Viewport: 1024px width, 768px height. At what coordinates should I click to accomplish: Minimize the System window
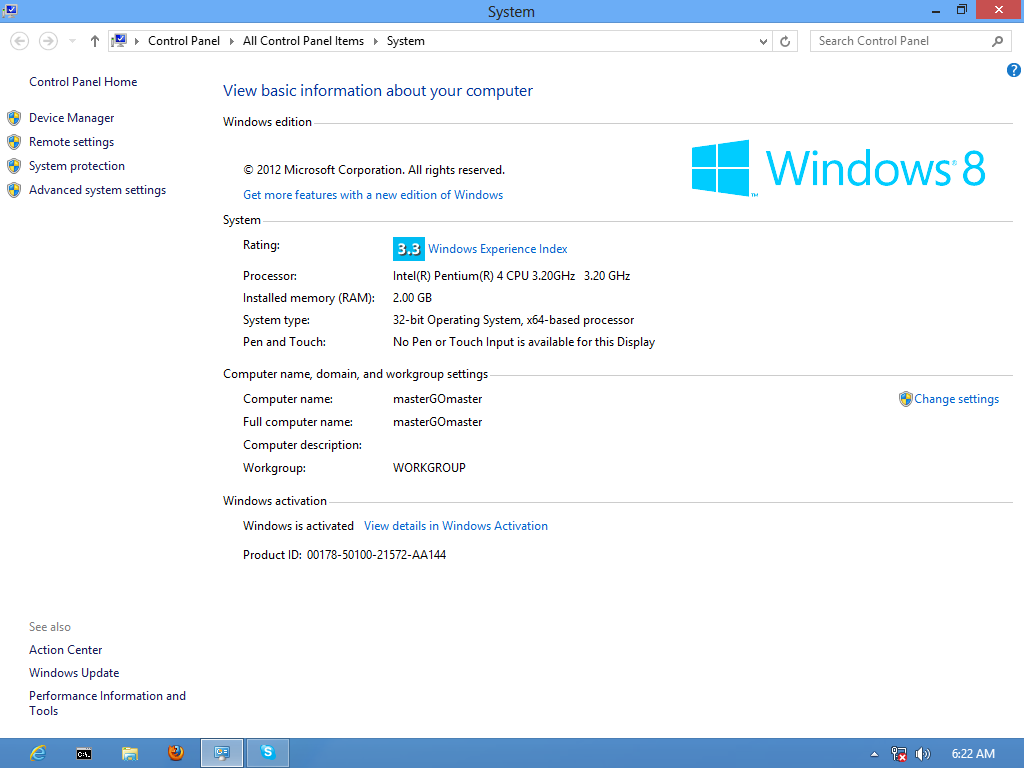pos(936,10)
